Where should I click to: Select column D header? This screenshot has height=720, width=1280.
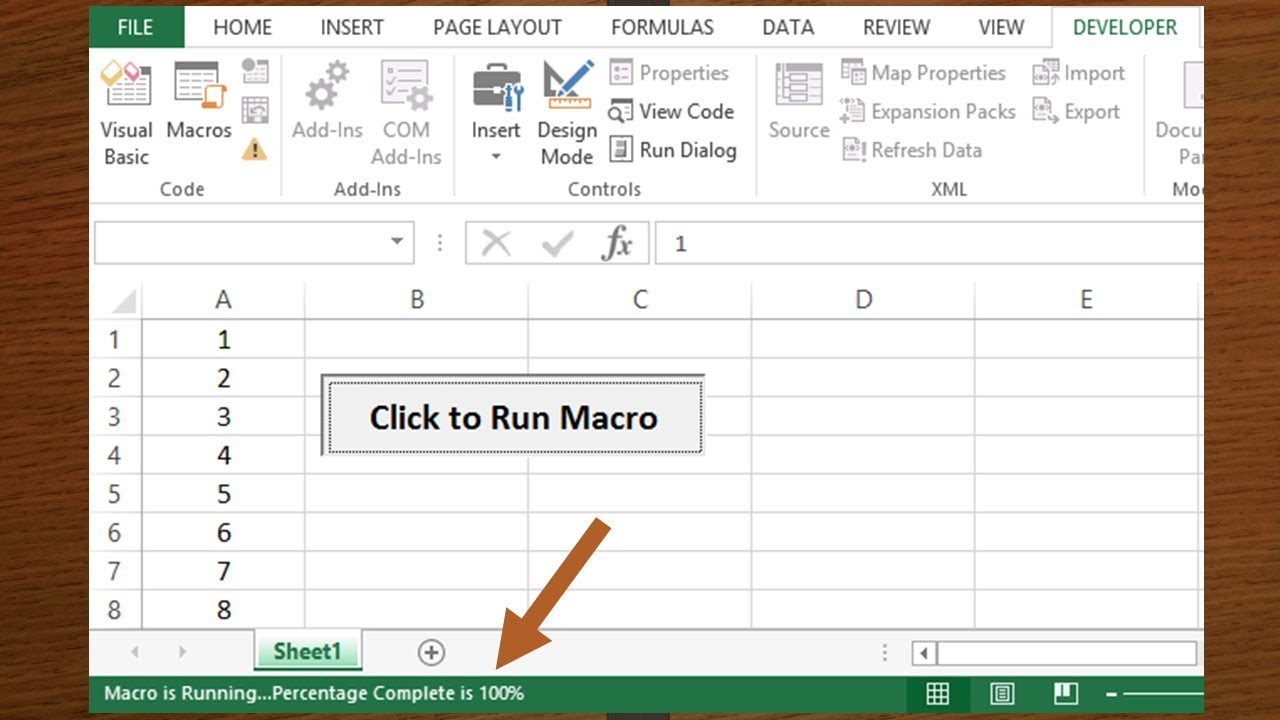(863, 299)
